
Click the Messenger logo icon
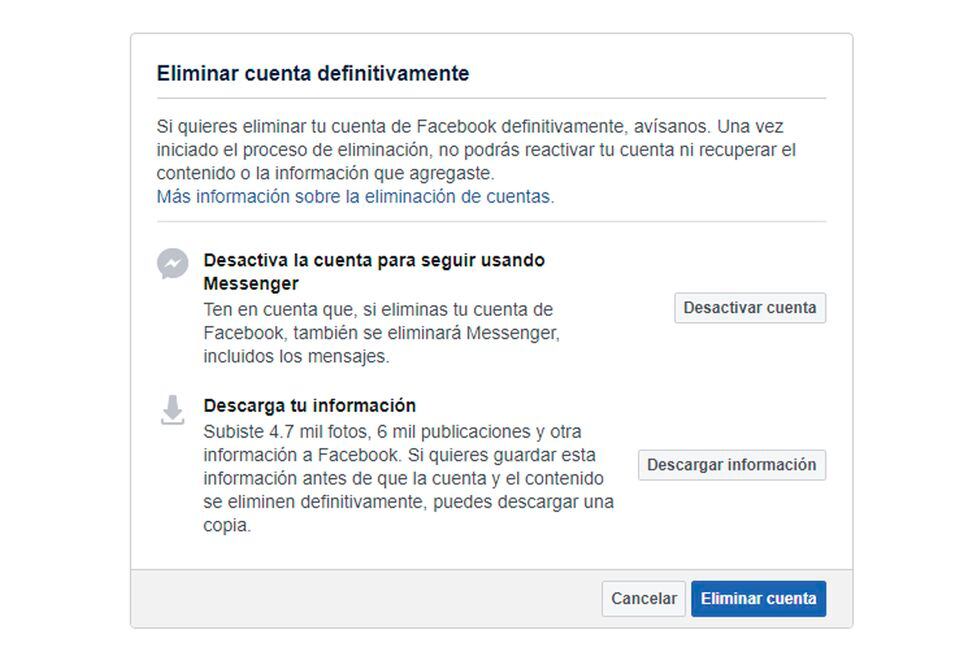point(173,264)
